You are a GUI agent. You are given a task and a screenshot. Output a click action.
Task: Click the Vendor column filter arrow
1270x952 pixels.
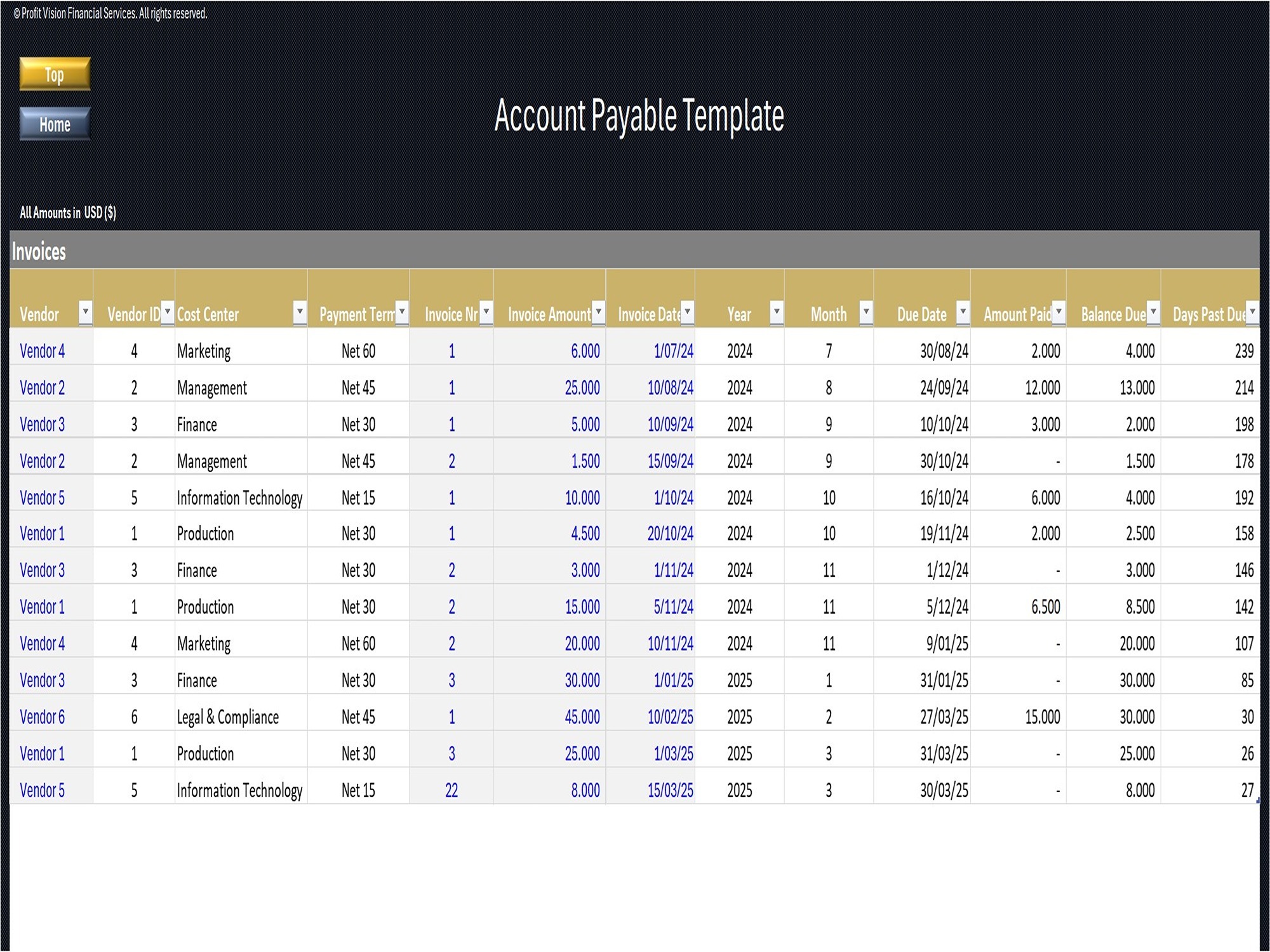(x=86, y=313)
